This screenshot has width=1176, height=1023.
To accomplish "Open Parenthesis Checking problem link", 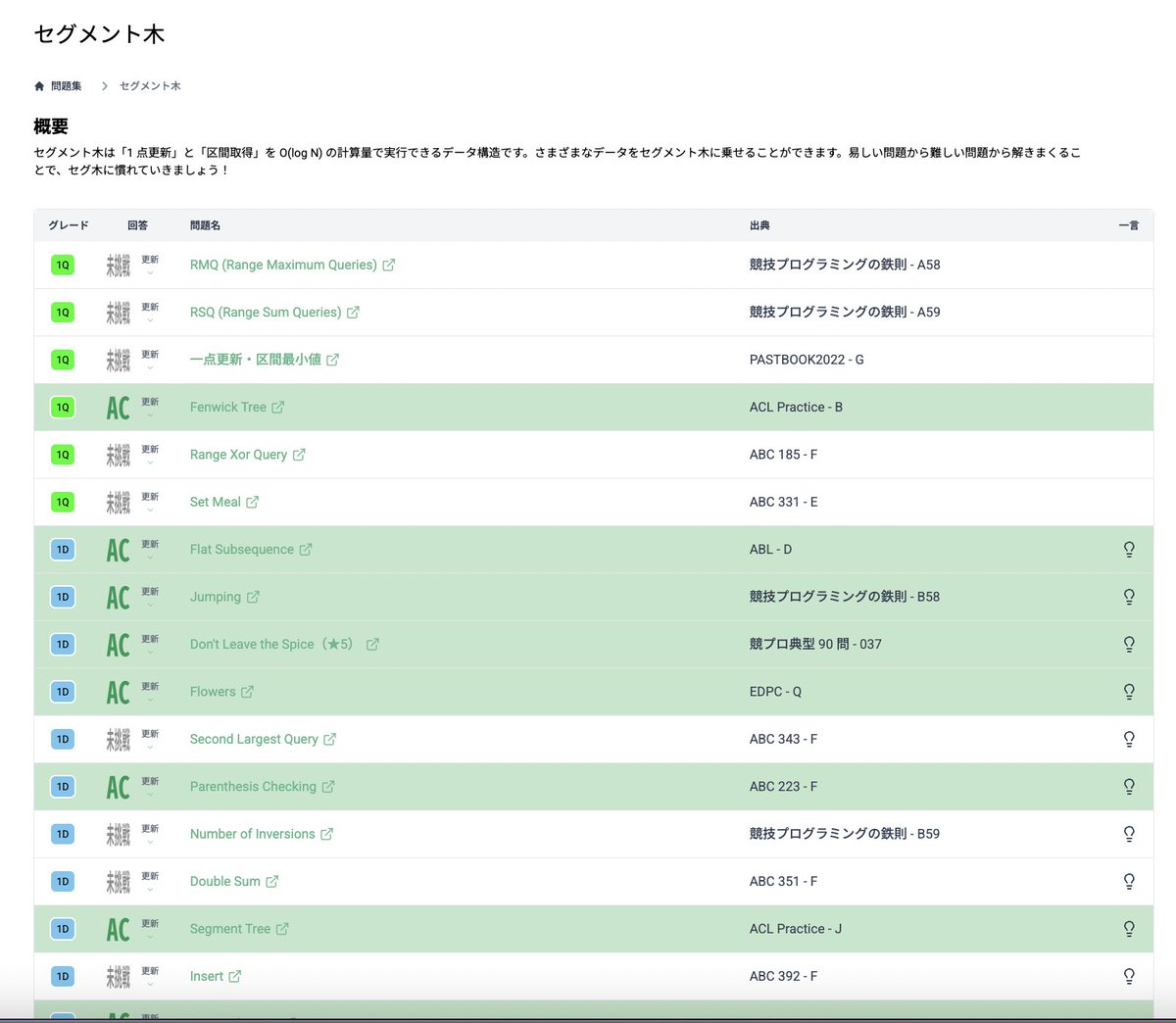I will (253, 787).
